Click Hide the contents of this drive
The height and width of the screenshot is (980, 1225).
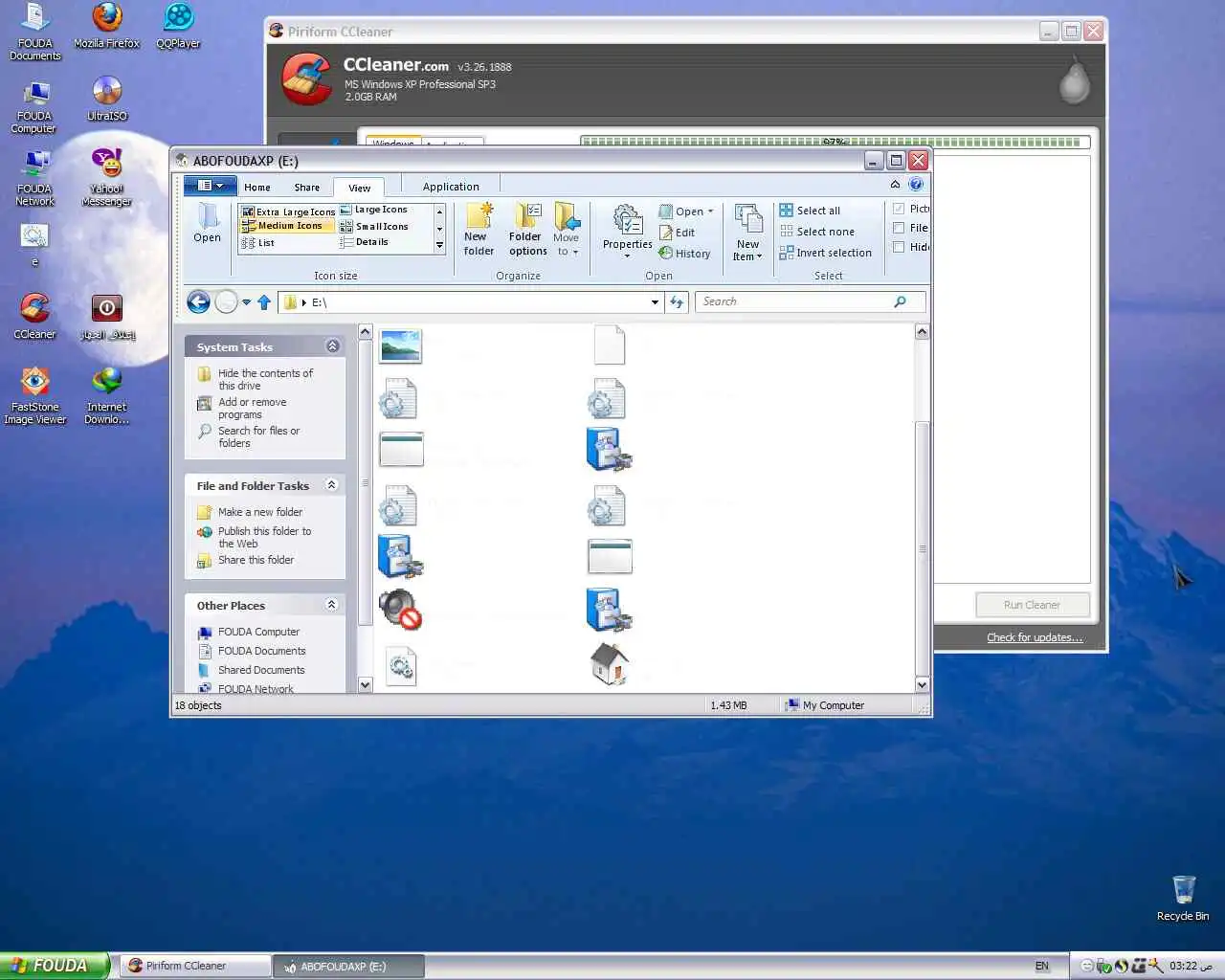265,379
